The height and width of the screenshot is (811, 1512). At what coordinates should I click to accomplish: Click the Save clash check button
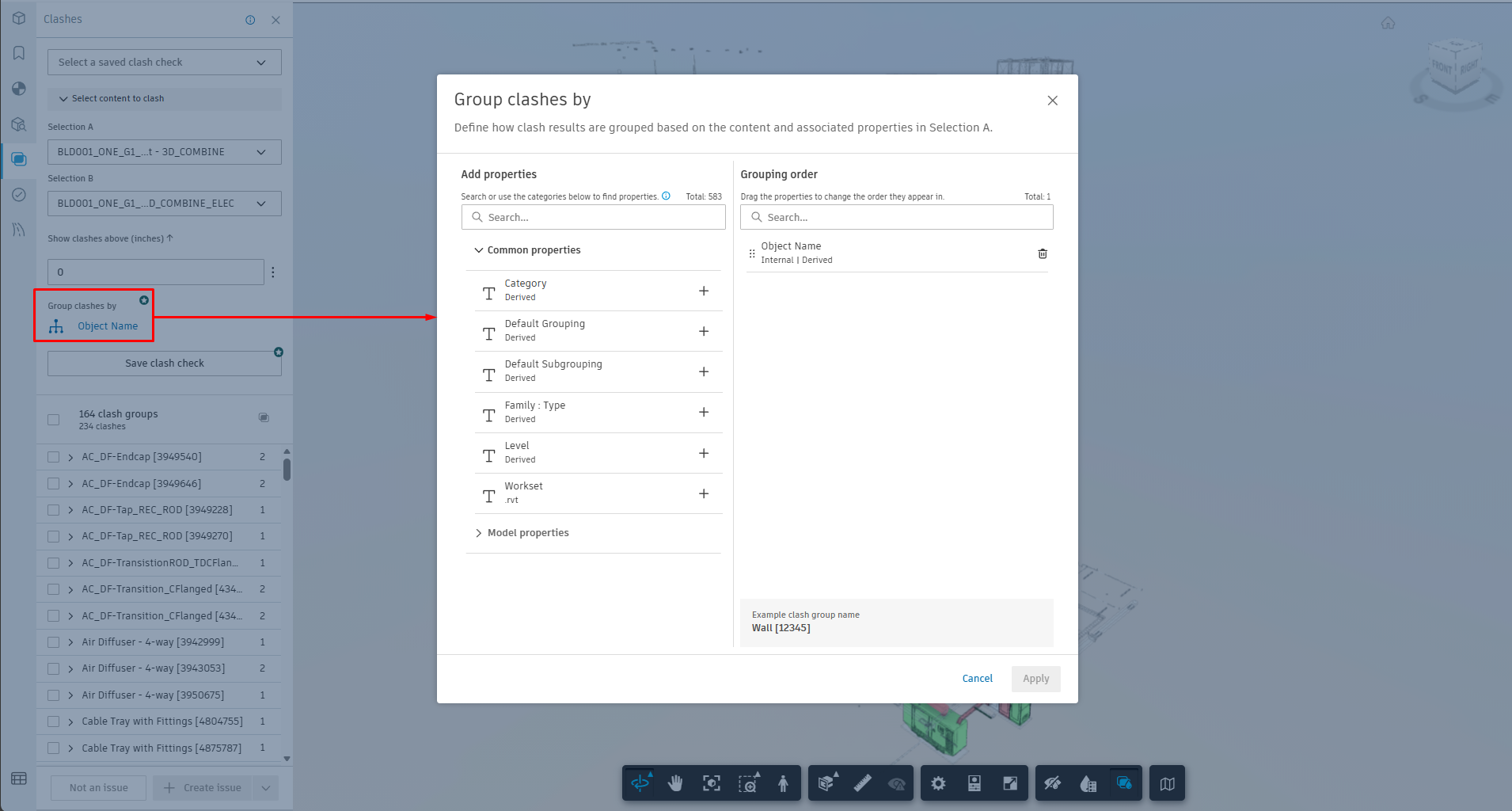[x=165, y=364]
